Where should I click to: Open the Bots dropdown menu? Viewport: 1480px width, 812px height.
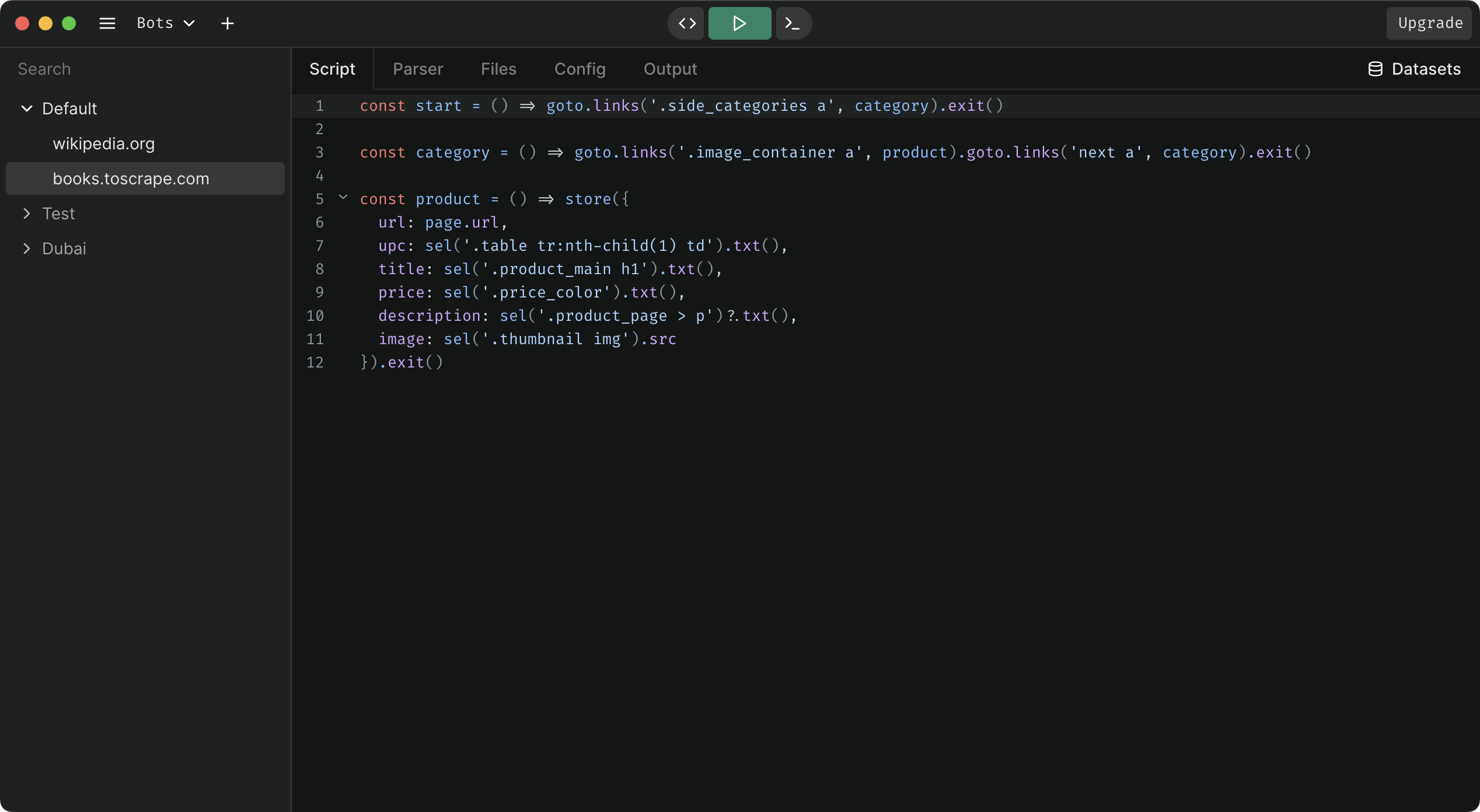coord(166,23)
